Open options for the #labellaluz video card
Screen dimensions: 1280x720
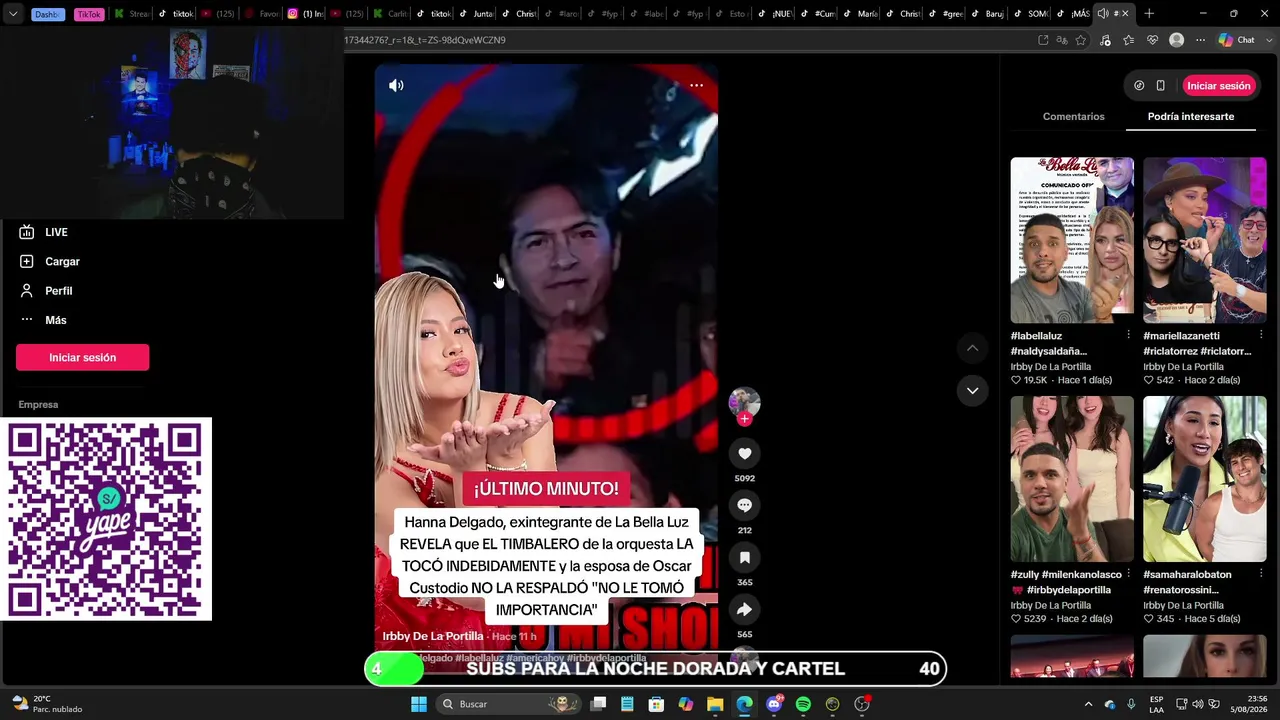[1128, 336]
